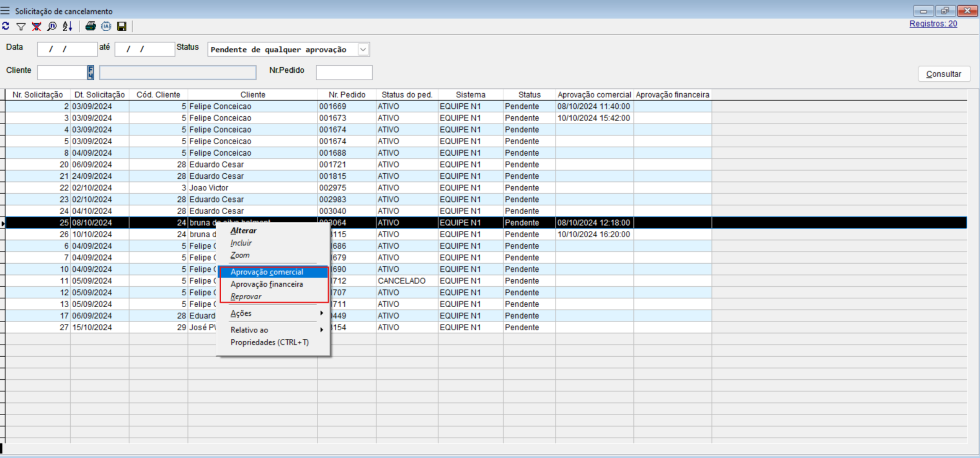This screenshot has height=458, width=980.
Task: Click the printer icon in toolbar
Action: 91,26
